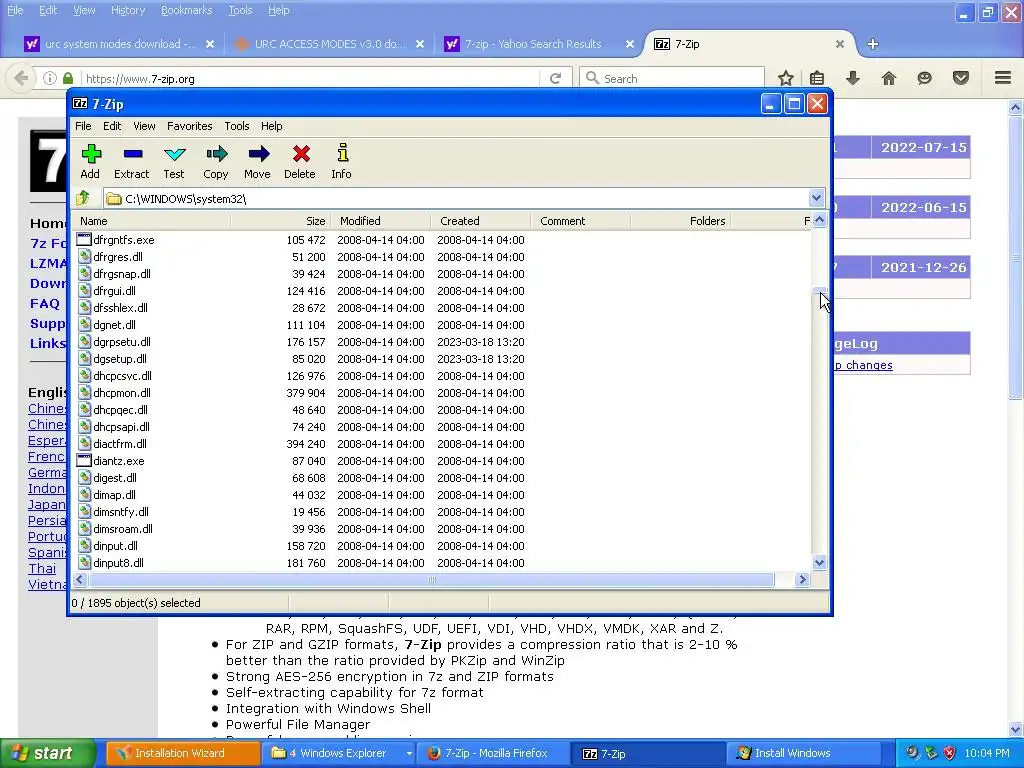Click the Firefox URL address field
The image size is (1024, 768).
[x=310, y=78]
